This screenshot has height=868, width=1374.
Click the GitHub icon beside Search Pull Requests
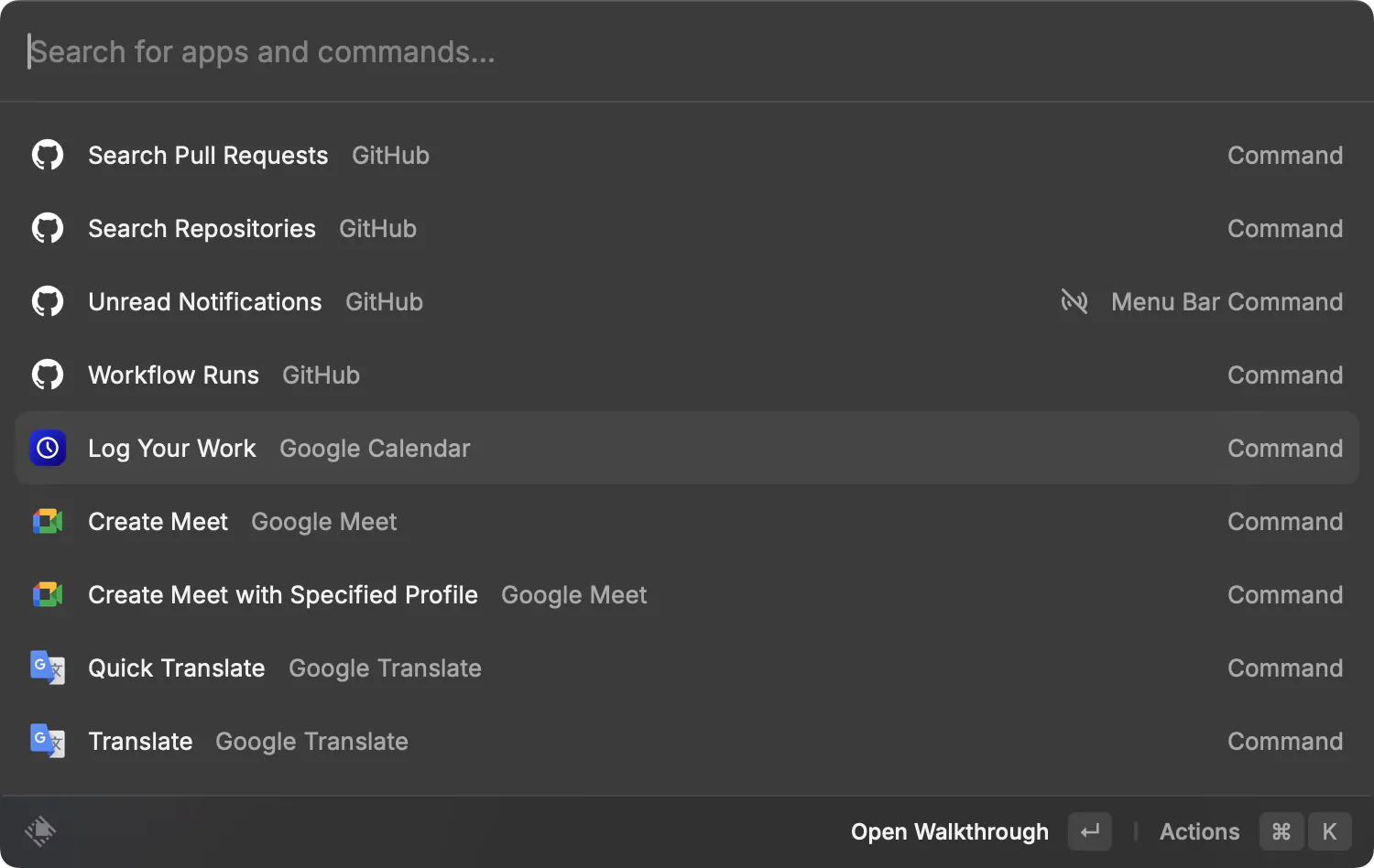pos(48,155)
